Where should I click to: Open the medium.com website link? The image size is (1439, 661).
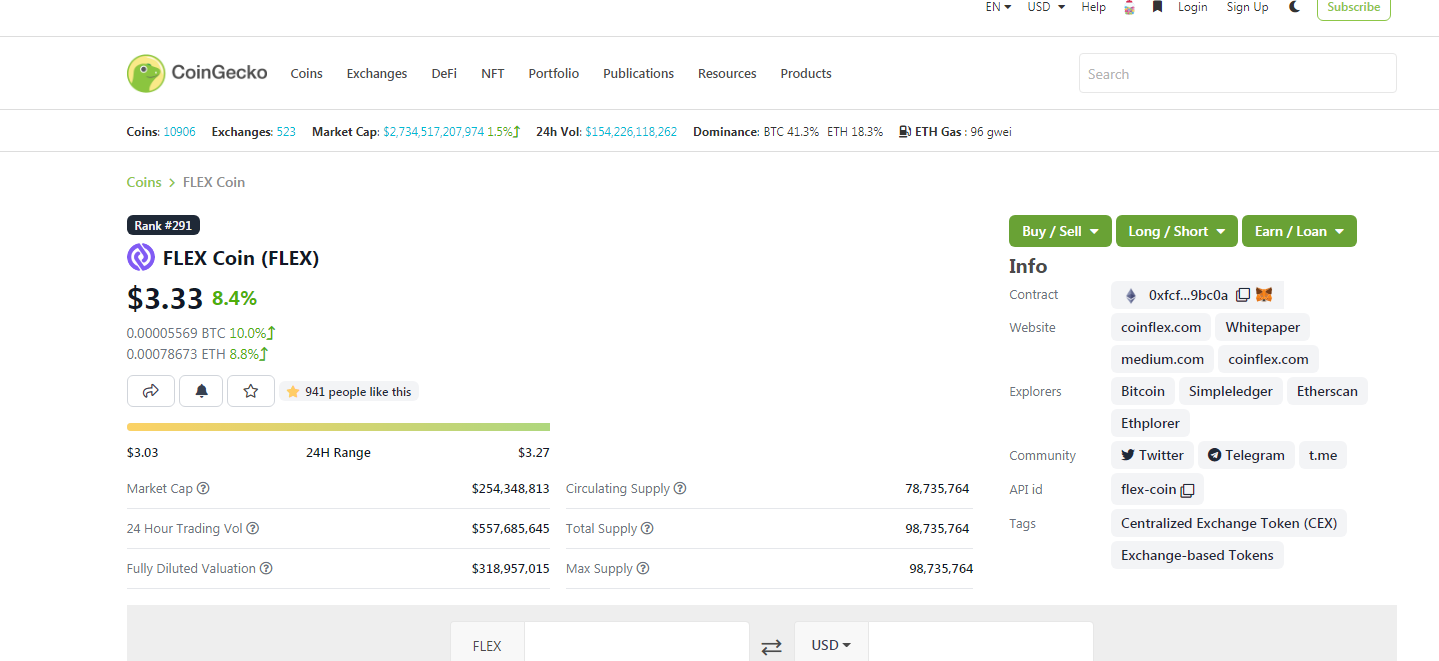1162,359
